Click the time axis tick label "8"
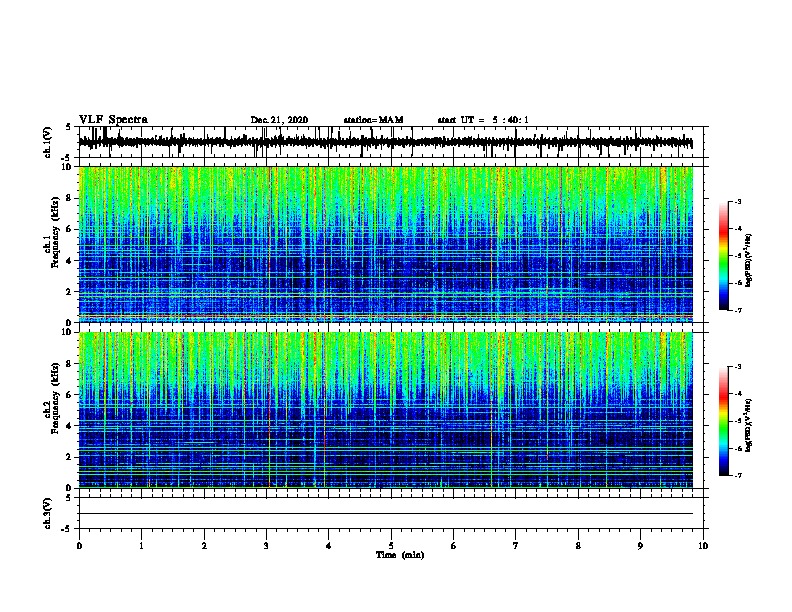Screen dimensions: 792x612 point(578,546)
